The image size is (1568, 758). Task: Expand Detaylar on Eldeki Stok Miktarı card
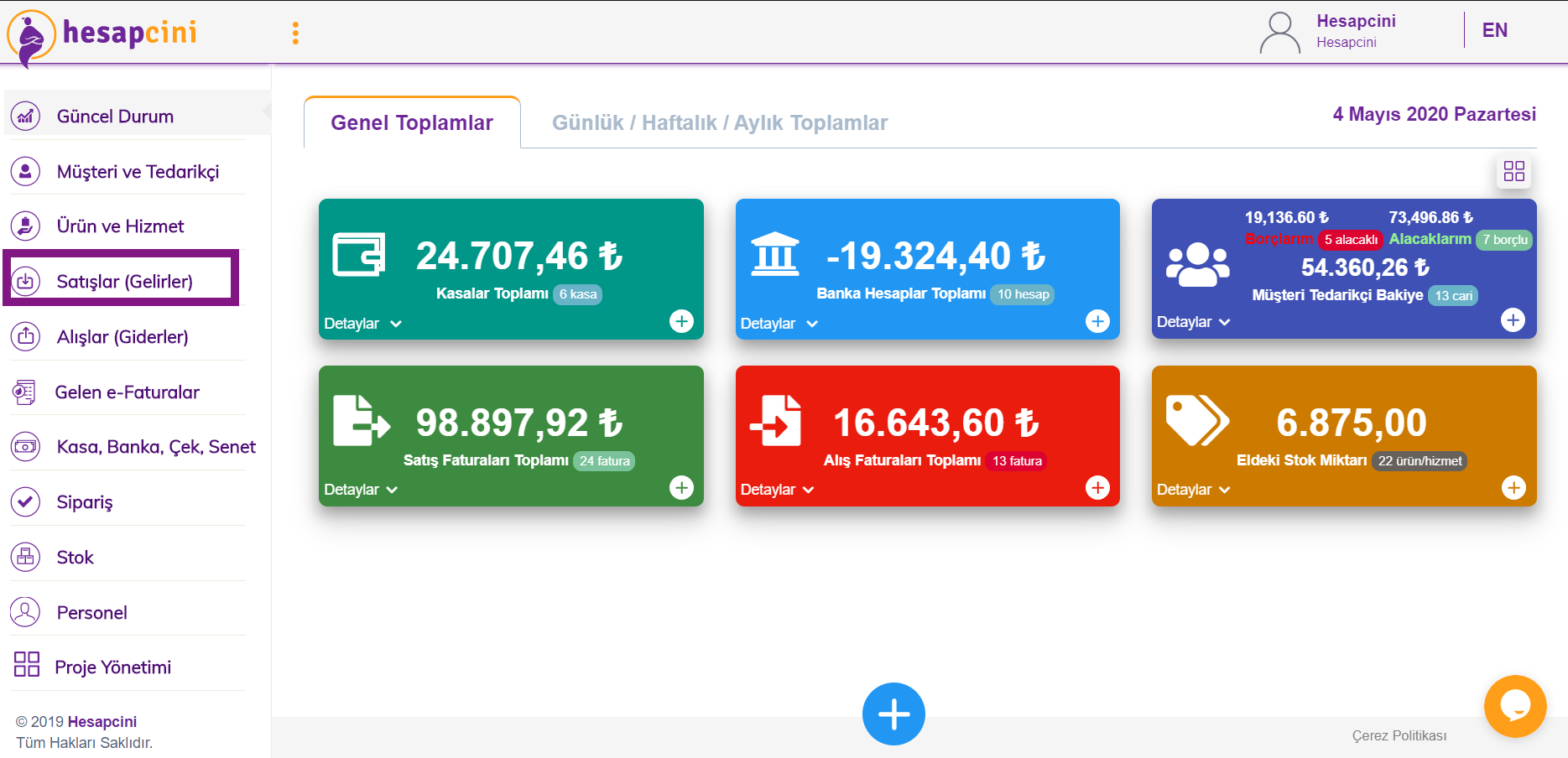(x=1193, y=489)
